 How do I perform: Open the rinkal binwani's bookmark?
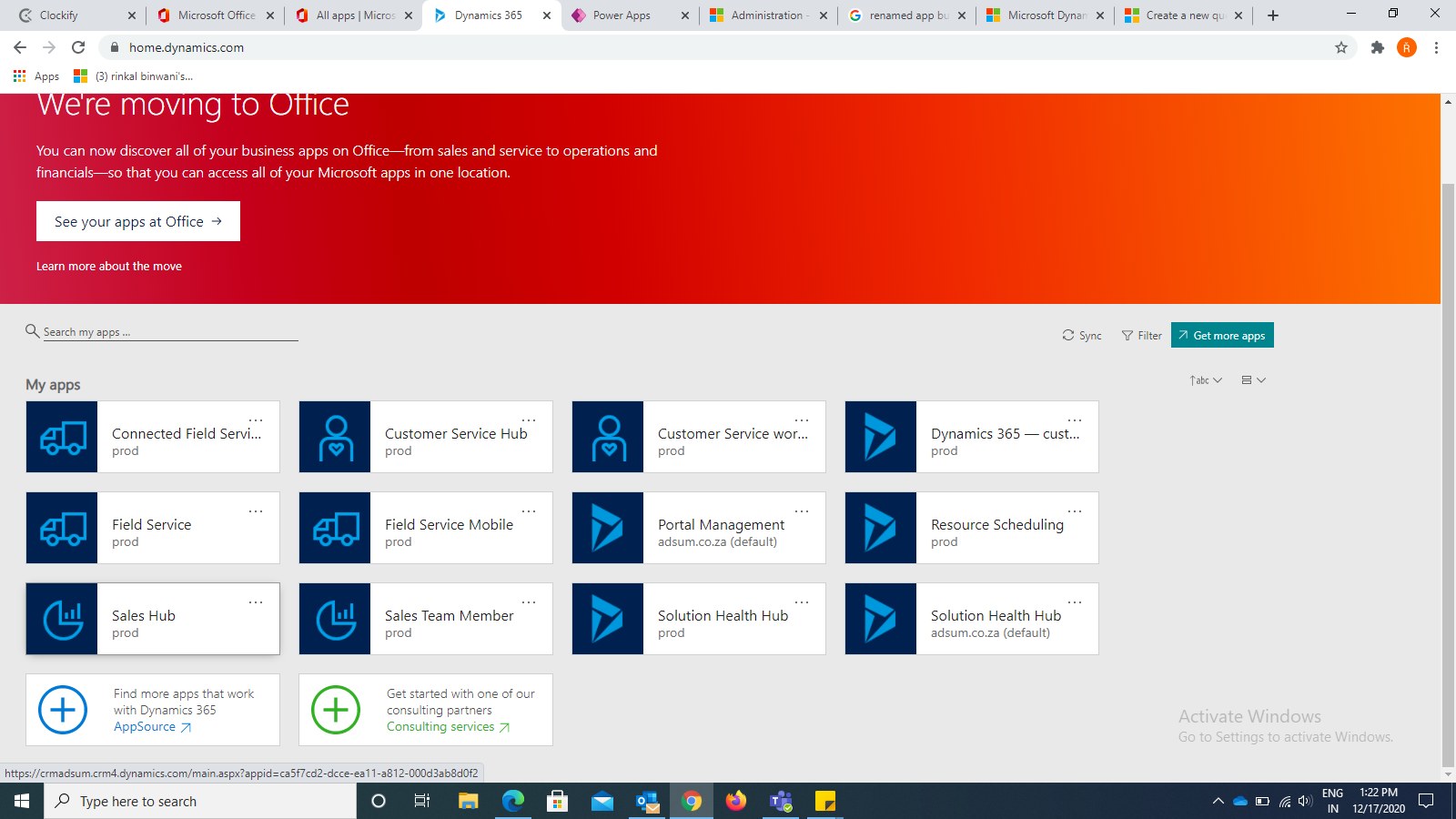click(134, 76)
